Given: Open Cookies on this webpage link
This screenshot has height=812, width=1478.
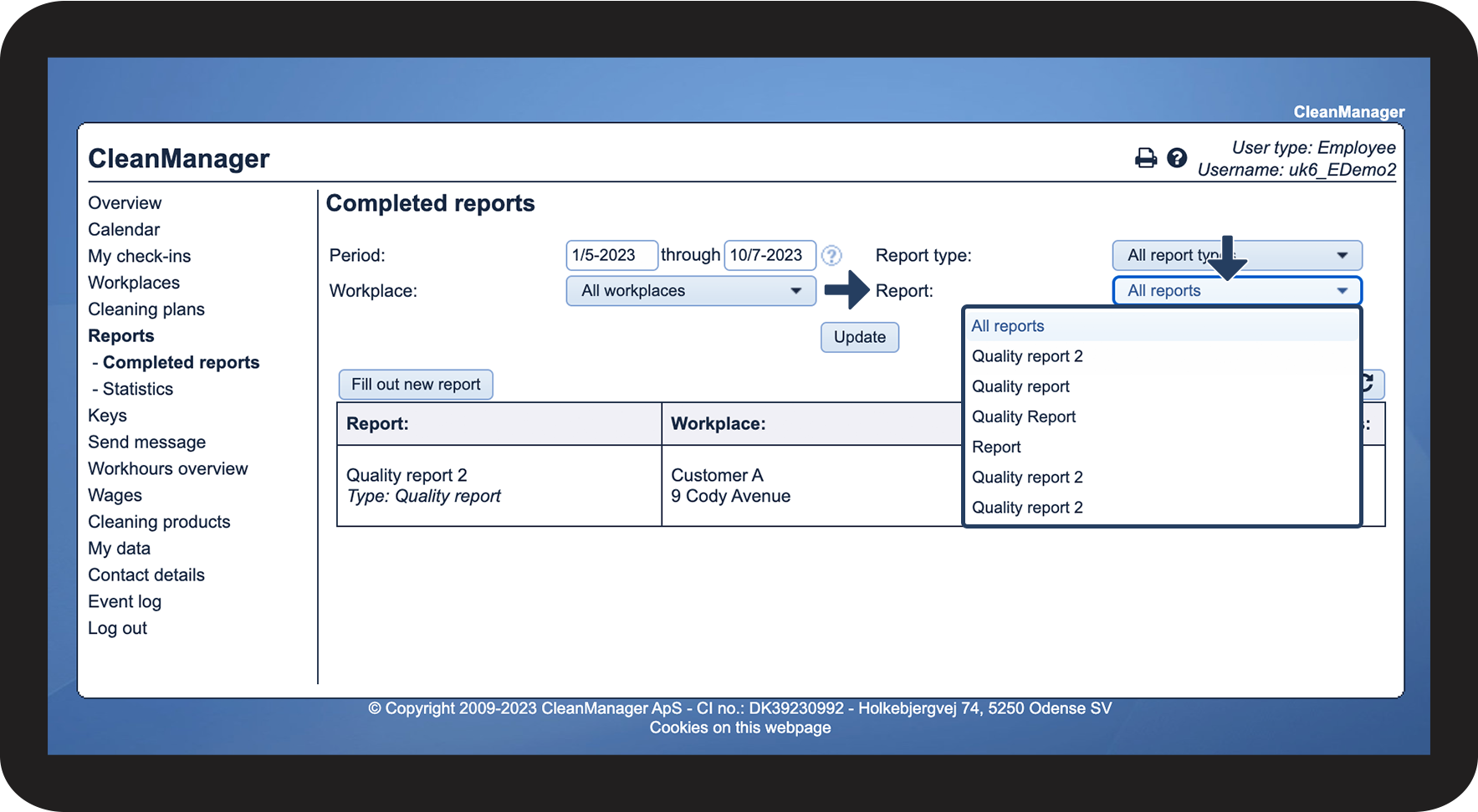Looking at the screenshot, I should 740,728.
